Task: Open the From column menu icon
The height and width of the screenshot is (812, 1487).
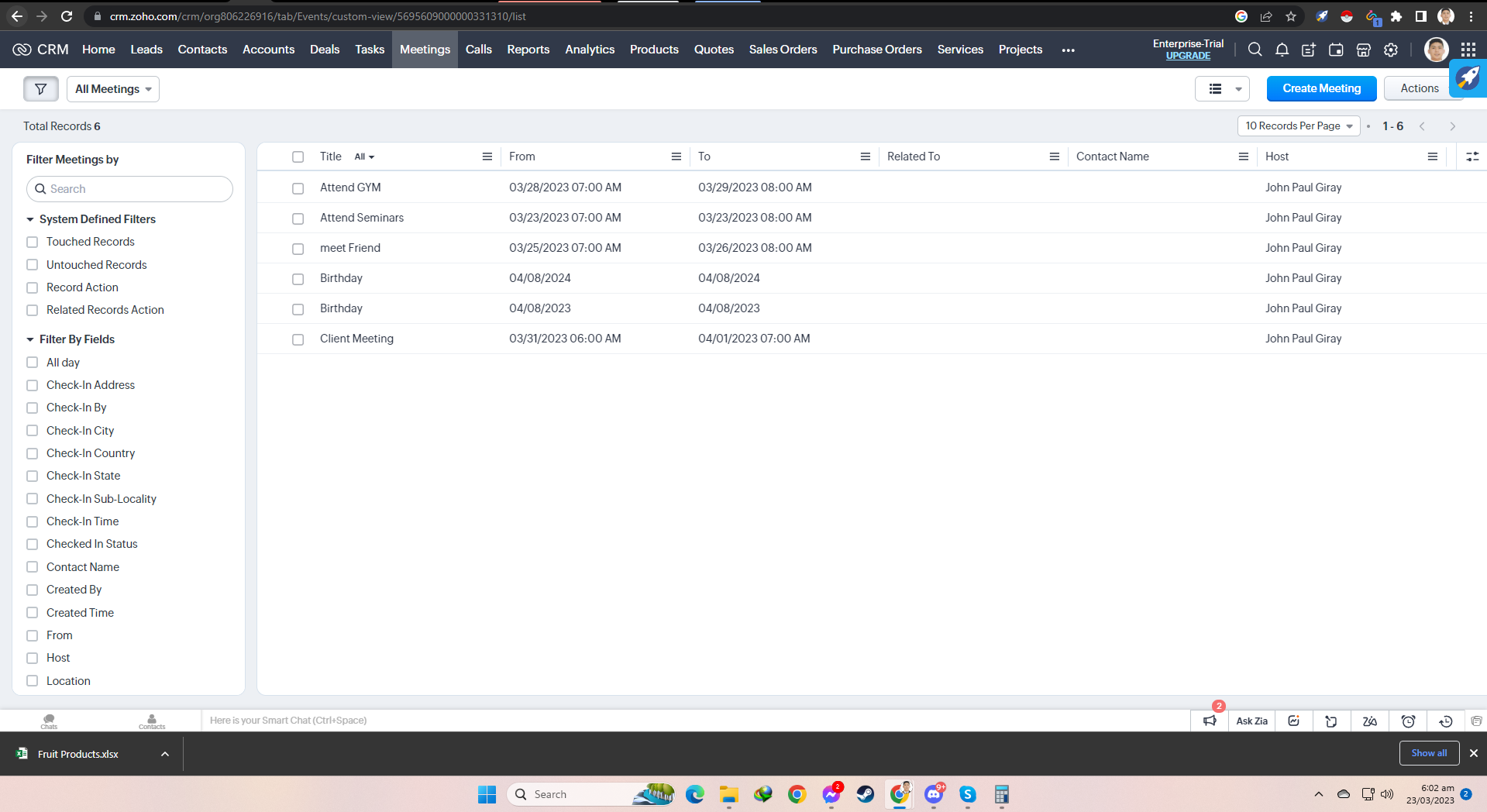Action: click(676, 157)
